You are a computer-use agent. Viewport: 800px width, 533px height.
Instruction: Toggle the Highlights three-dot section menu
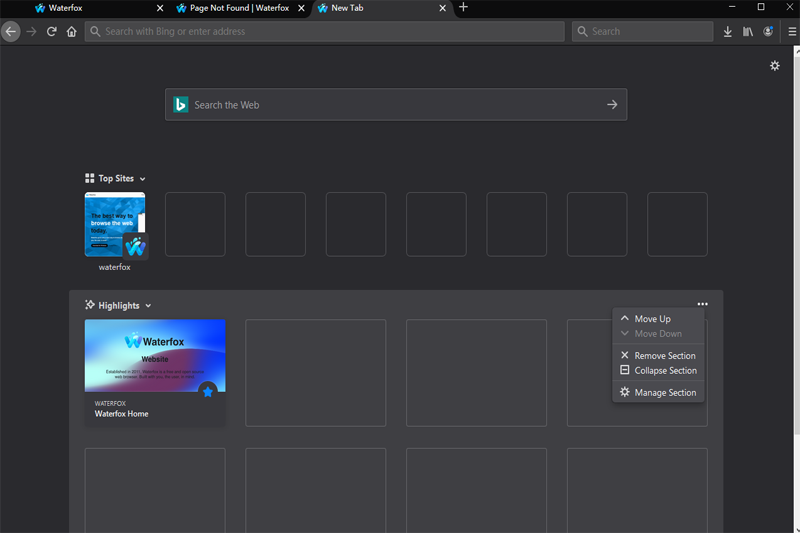click(702, 304)
